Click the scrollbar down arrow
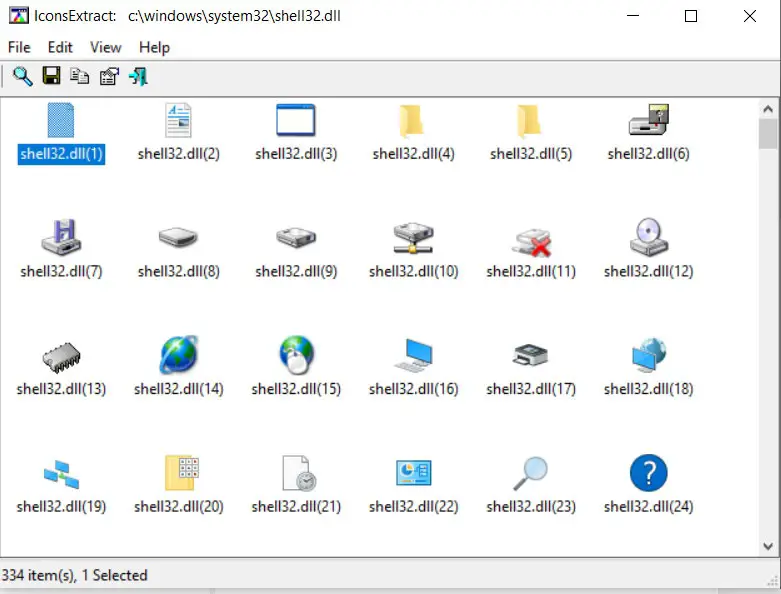 pos(768,546)
